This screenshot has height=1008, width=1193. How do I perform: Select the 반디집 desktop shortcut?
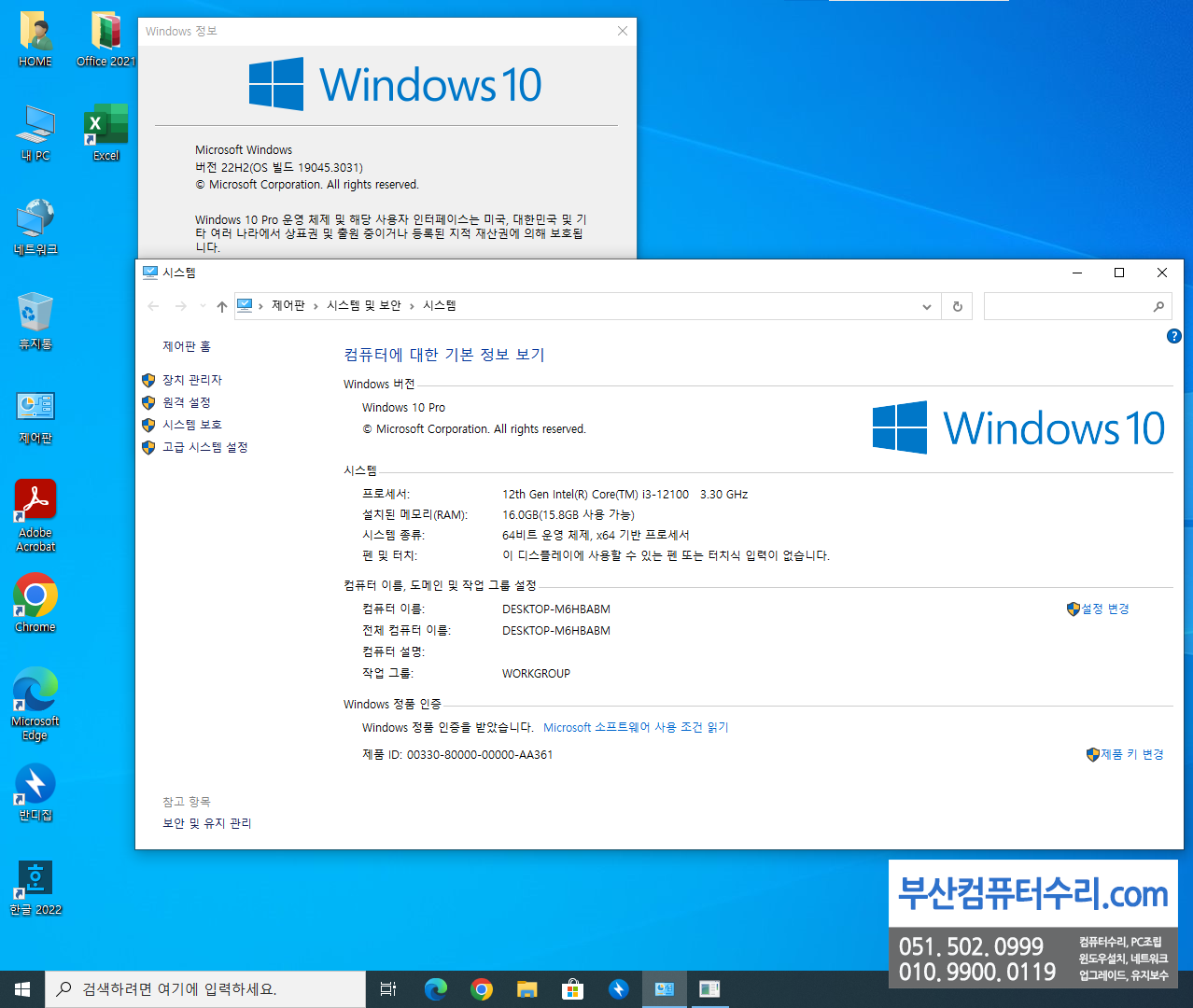pyautogui.click(x=35, y=793)
